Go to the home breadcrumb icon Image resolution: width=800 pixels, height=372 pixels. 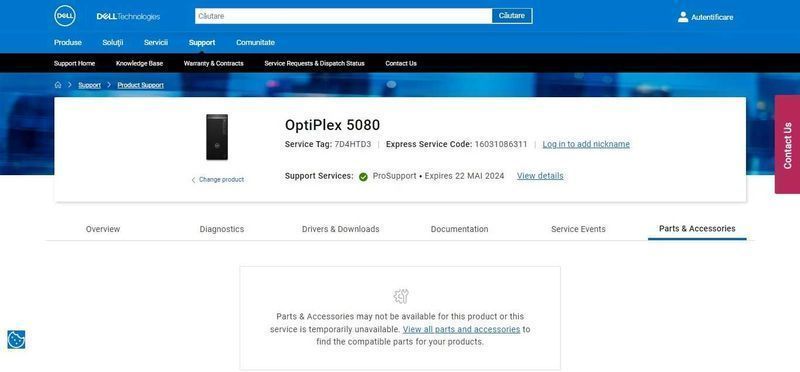click(x=58, y=85)
